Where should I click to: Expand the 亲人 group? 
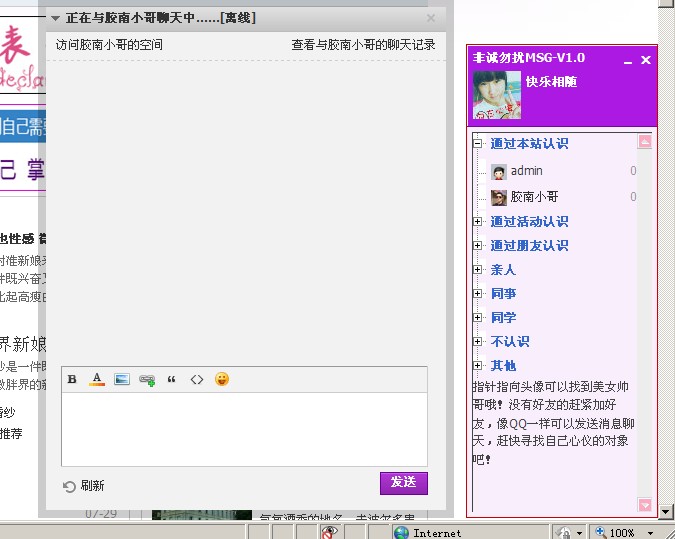(477, 270)
